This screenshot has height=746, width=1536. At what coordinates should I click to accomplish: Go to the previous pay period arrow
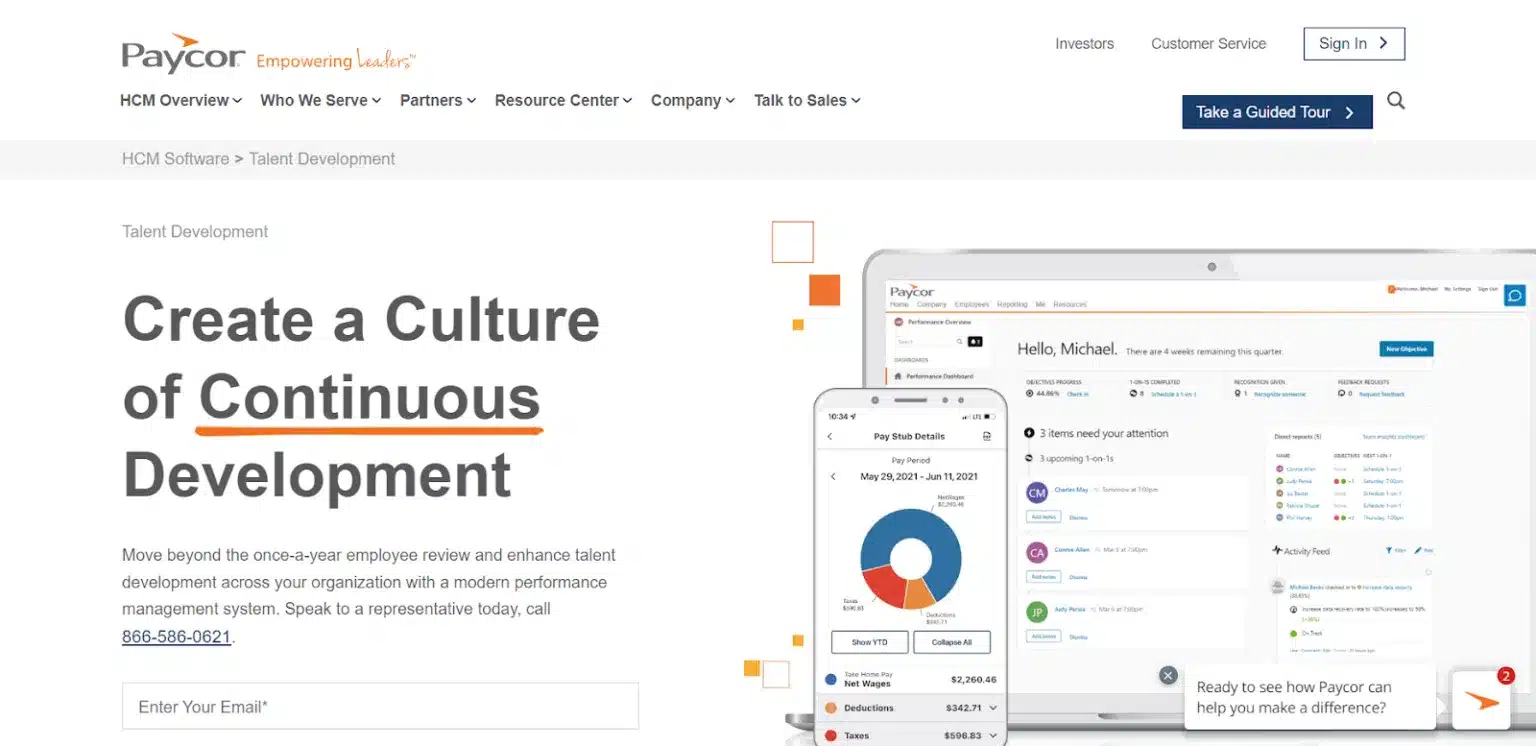pyautogui.click(x=834, y=477)
